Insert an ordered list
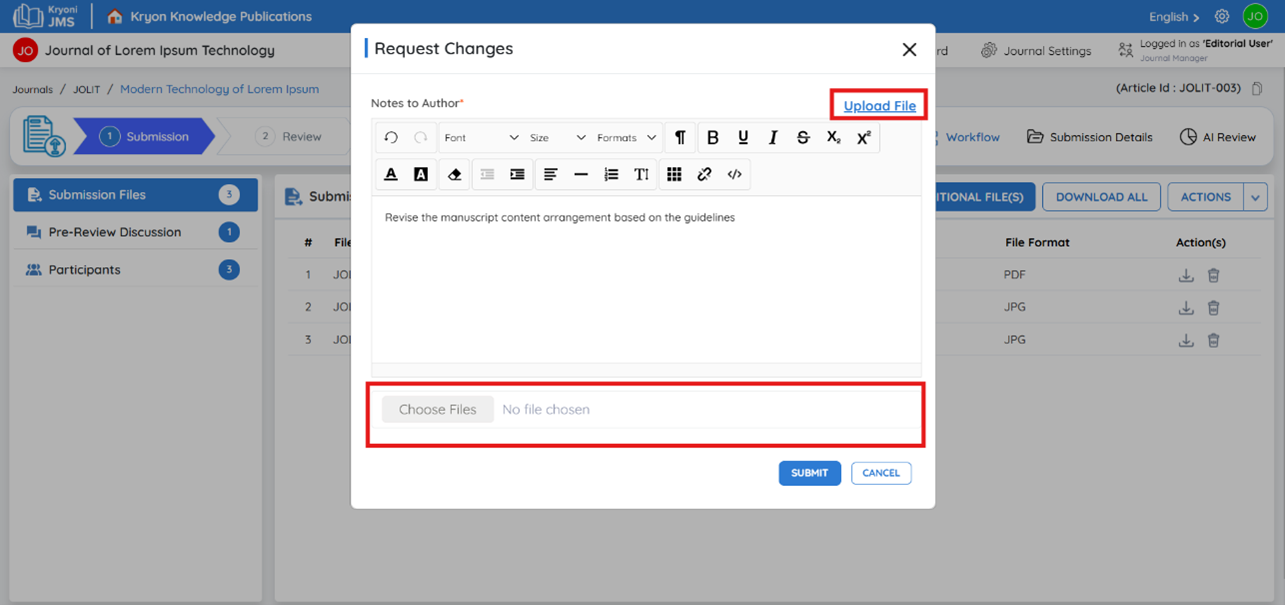This screenshot has width=1285, height=605. [611, 174]
